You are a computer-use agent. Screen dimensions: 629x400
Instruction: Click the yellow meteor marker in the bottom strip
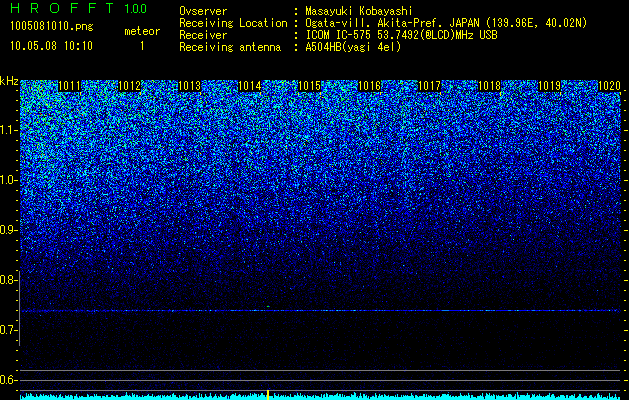pyautogui.click(x=268, y=394)
